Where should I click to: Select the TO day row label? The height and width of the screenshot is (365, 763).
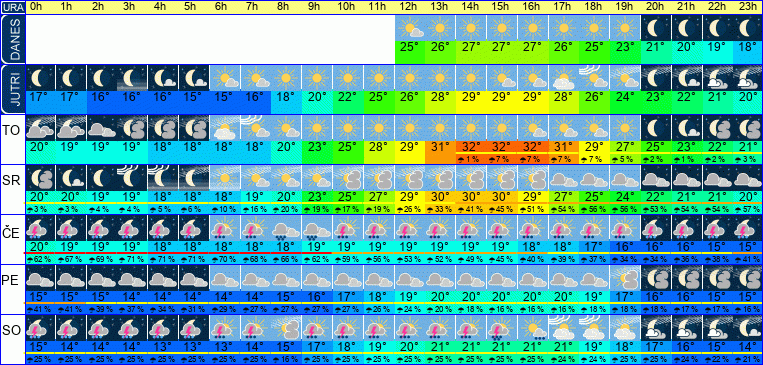(x=12, y=130)
